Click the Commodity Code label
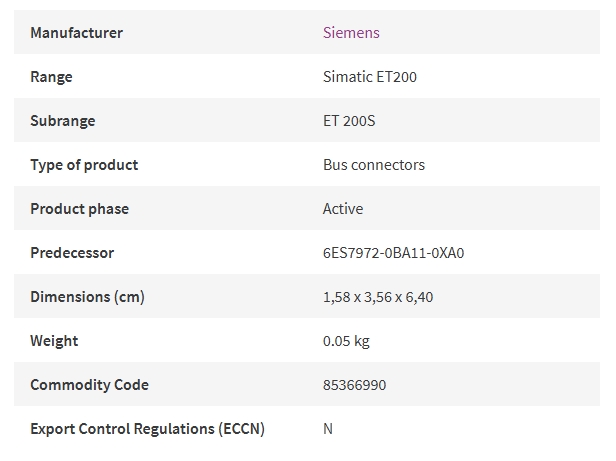Screen dimensions: 616x461 (90, 385)
